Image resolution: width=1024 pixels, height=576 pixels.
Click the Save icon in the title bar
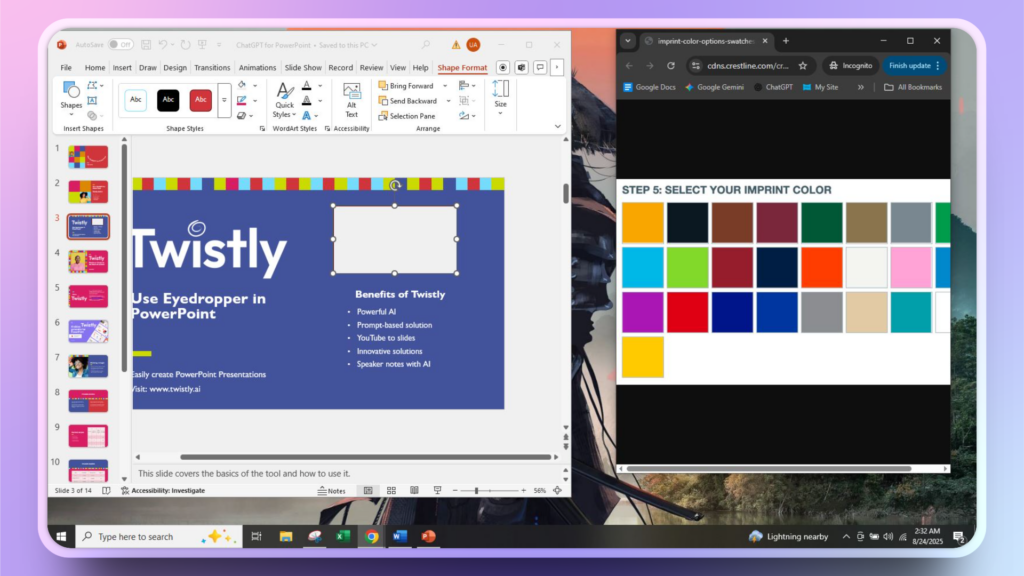[146, 45]
